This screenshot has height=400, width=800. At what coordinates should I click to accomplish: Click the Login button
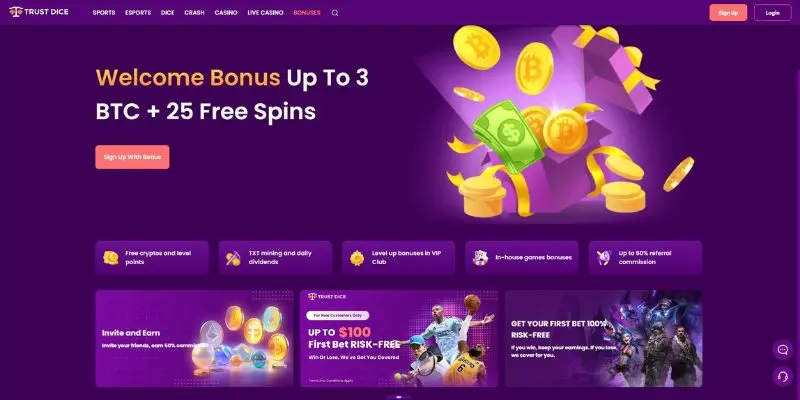tap(772, 13)
